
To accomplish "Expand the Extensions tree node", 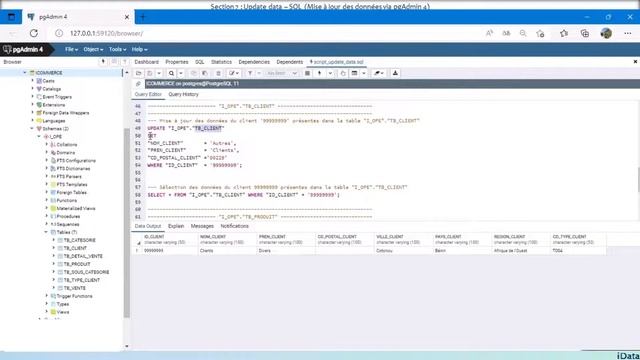I will tap(33, 105).
